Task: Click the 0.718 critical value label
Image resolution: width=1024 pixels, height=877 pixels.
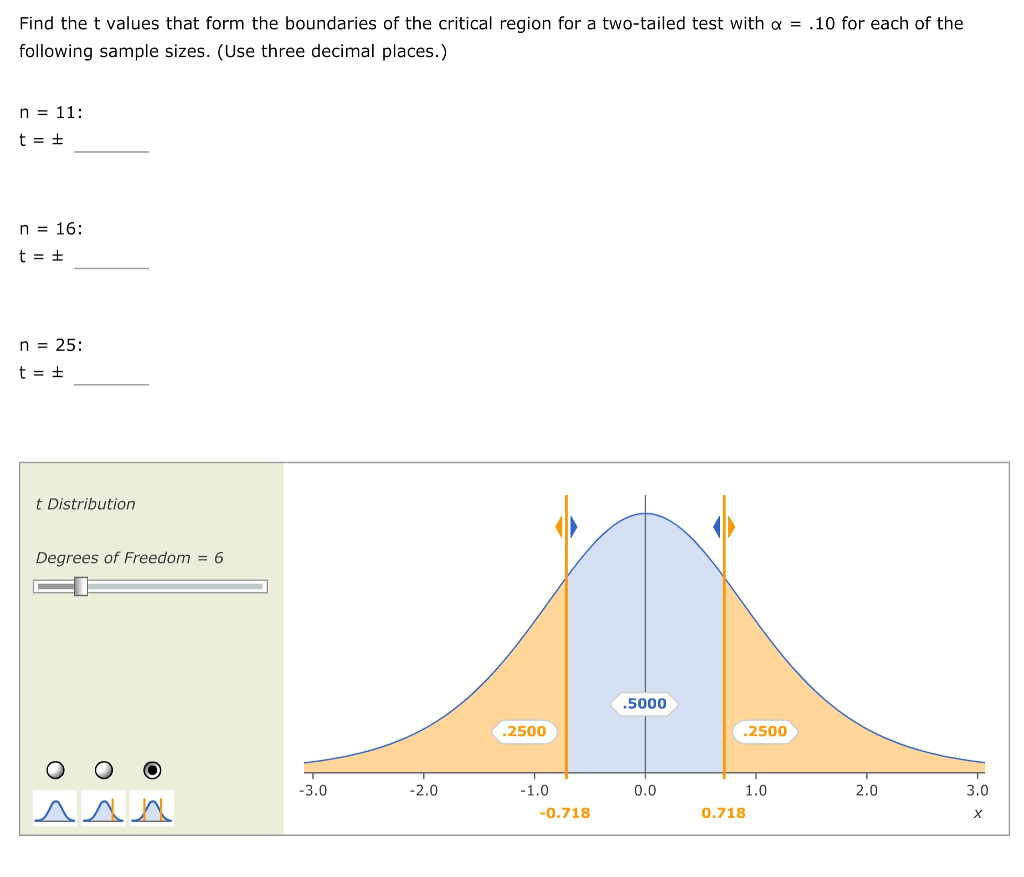Action: [723, 813]
